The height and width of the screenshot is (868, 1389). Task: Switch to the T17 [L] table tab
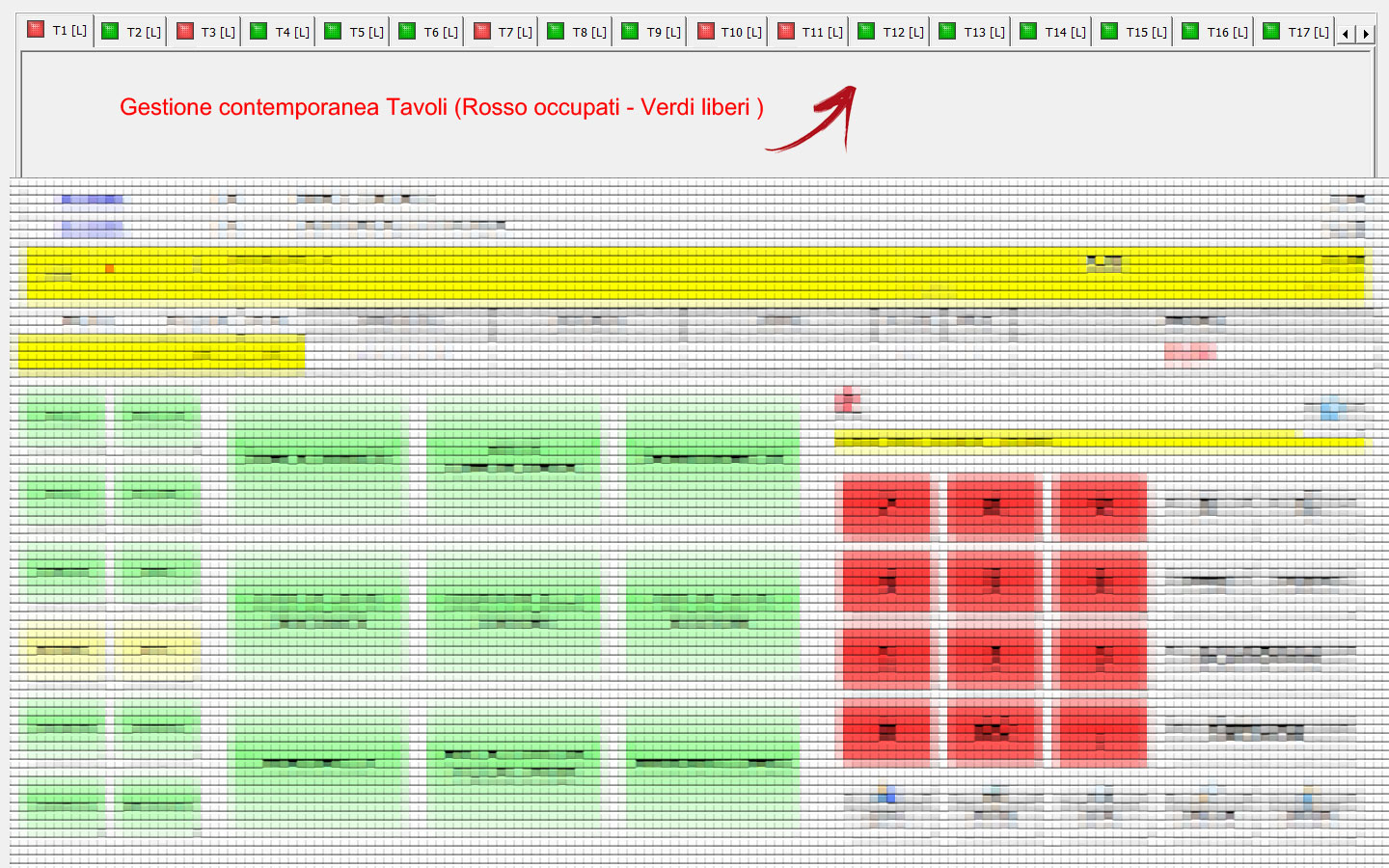pyautogui.click(x=1308, y=32)
